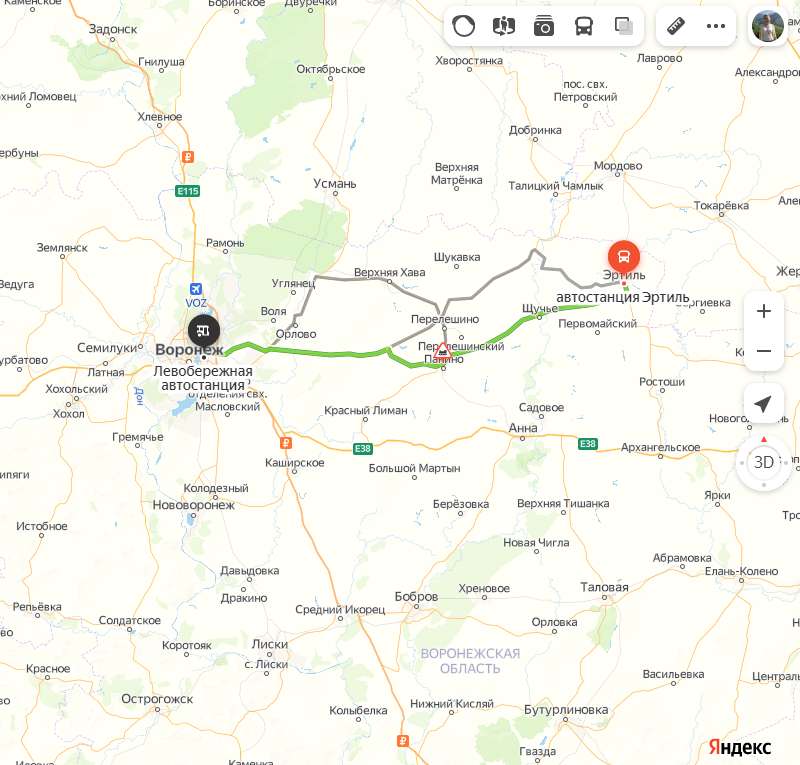Click the red Эртиль bus station pin
This screenshot has width=800, height=765.
(x=623, y=256)
